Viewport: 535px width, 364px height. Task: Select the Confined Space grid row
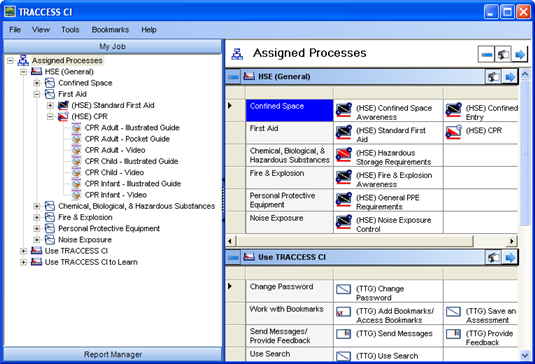tap(289, 110)
